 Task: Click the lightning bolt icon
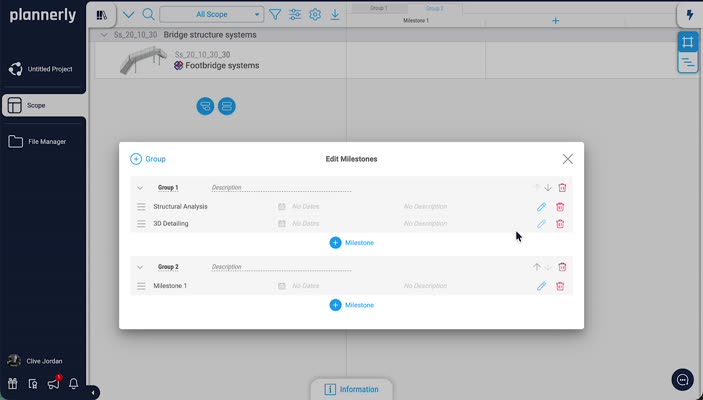[690, 15]
